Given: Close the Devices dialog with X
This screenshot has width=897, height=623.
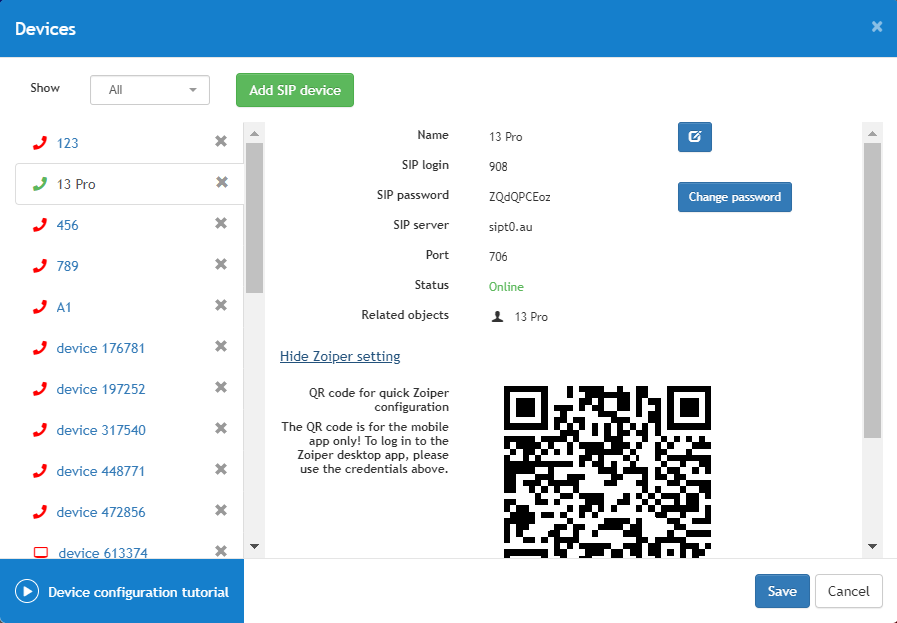Looking at the screenshot, I should pyautogui.click(x=877, y=26).
